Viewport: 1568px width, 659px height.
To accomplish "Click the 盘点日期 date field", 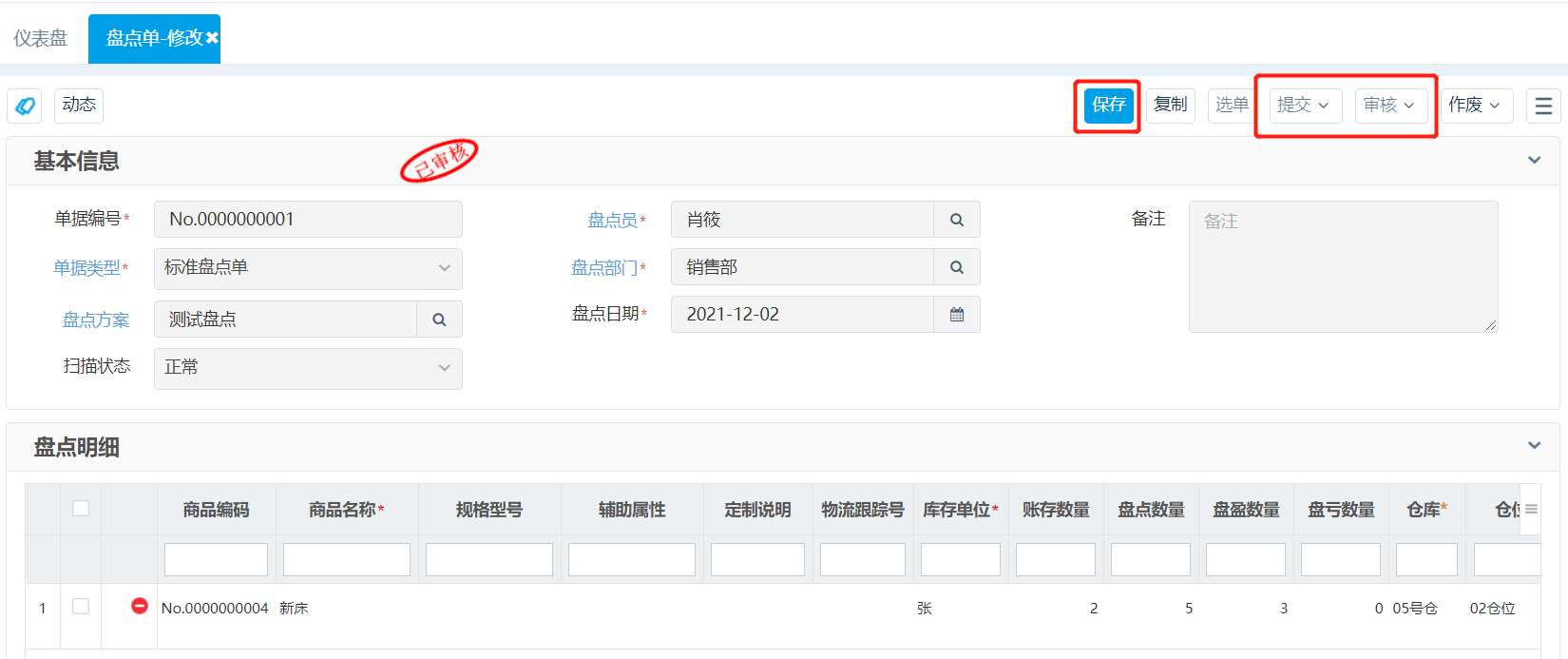I will click(802, 315).
